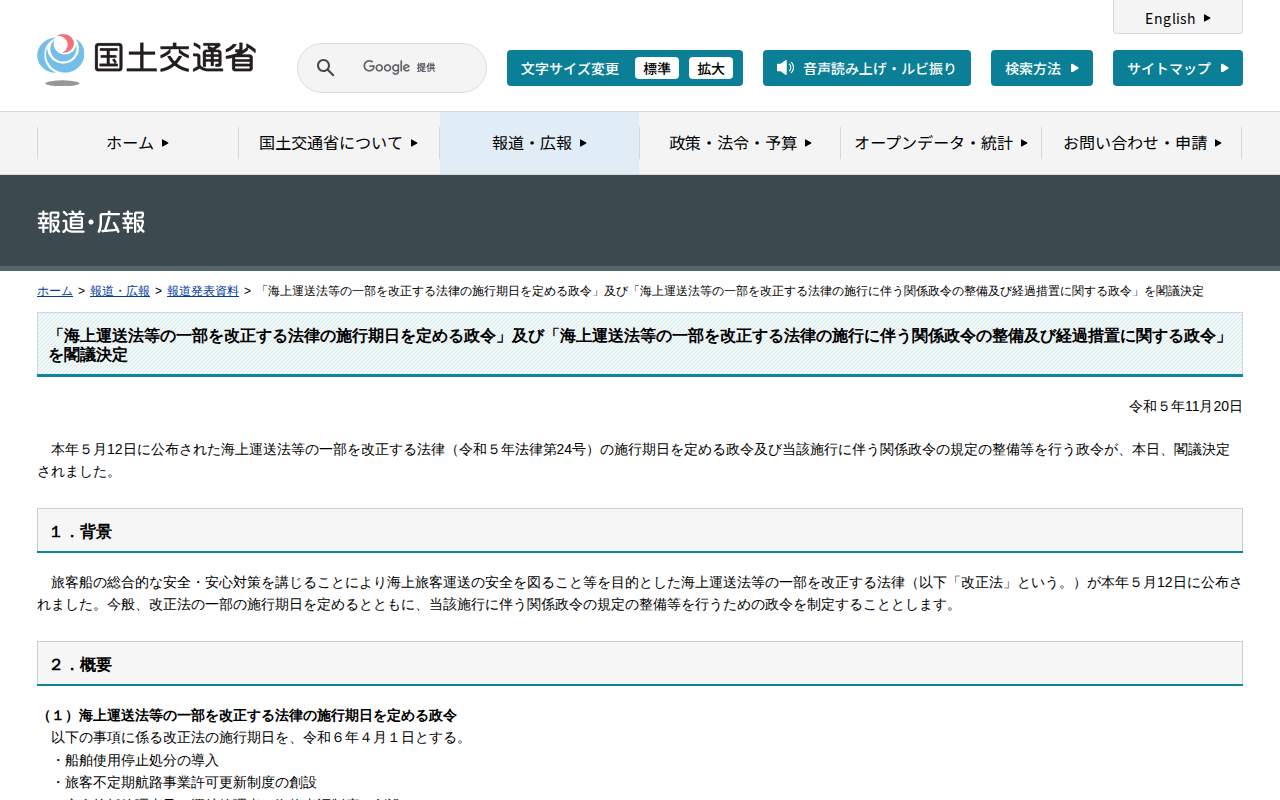
Task: Set text size to 拡大
Action: click(x=711, y=68)
